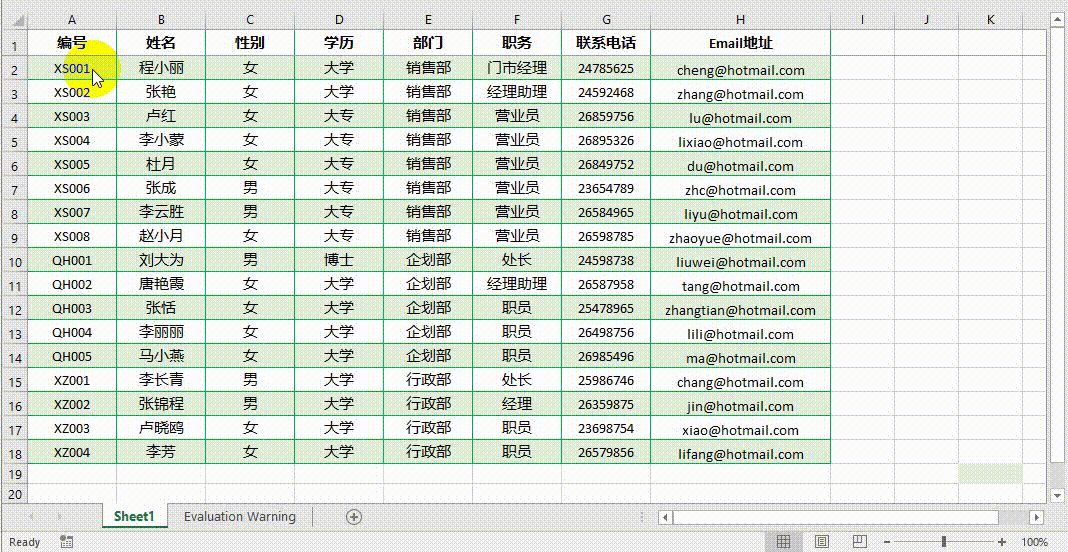Add a new sheet with plus button
The height and width of the screenshot is (552, 1068).
[354, 517]
